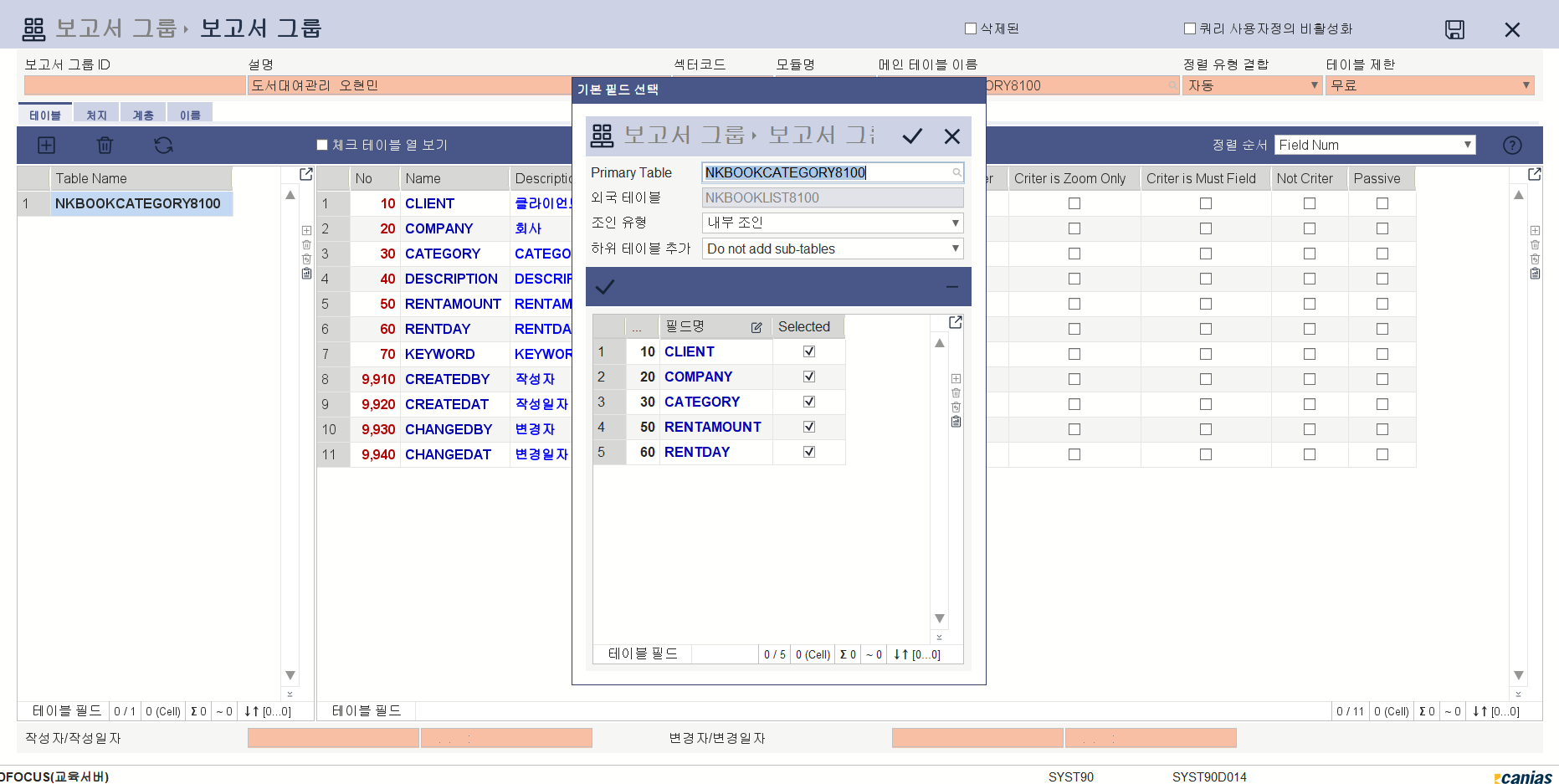Screen dimensions: 1559x784
Task: Click the 설명 description input field
Action: (409, 85)
